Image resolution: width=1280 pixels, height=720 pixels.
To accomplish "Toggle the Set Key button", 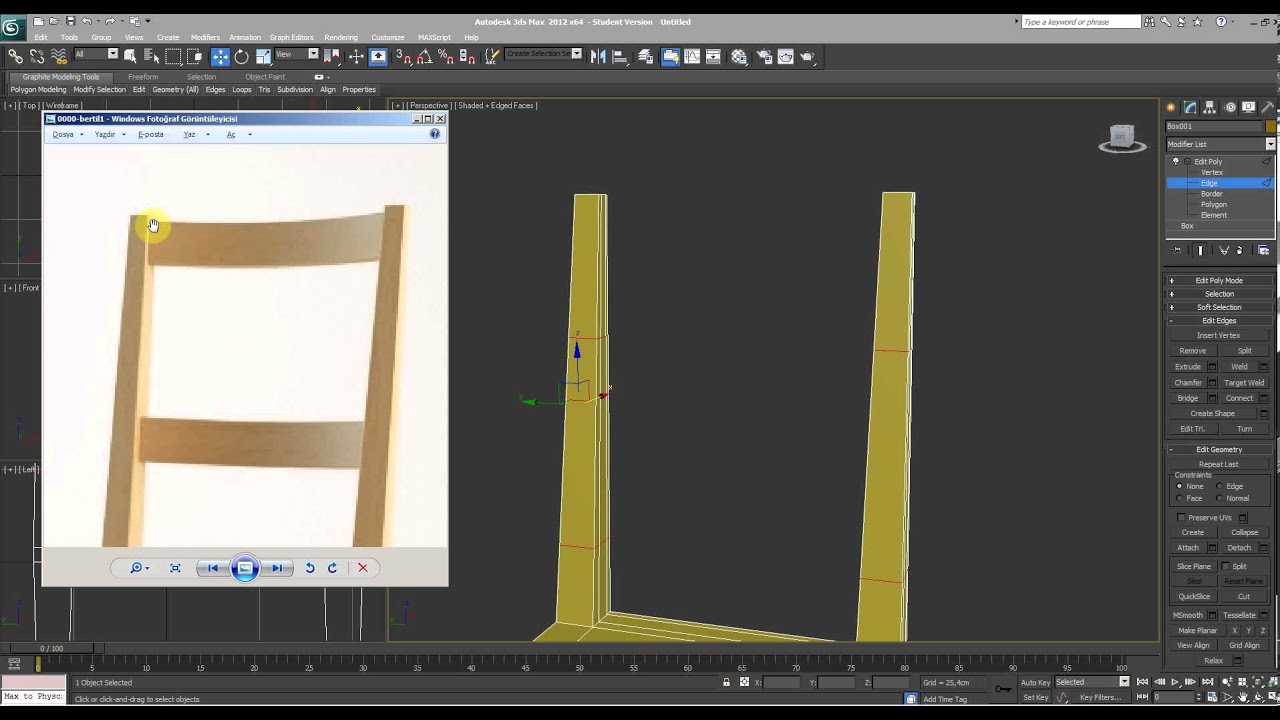I will [x=1035, y=697].
